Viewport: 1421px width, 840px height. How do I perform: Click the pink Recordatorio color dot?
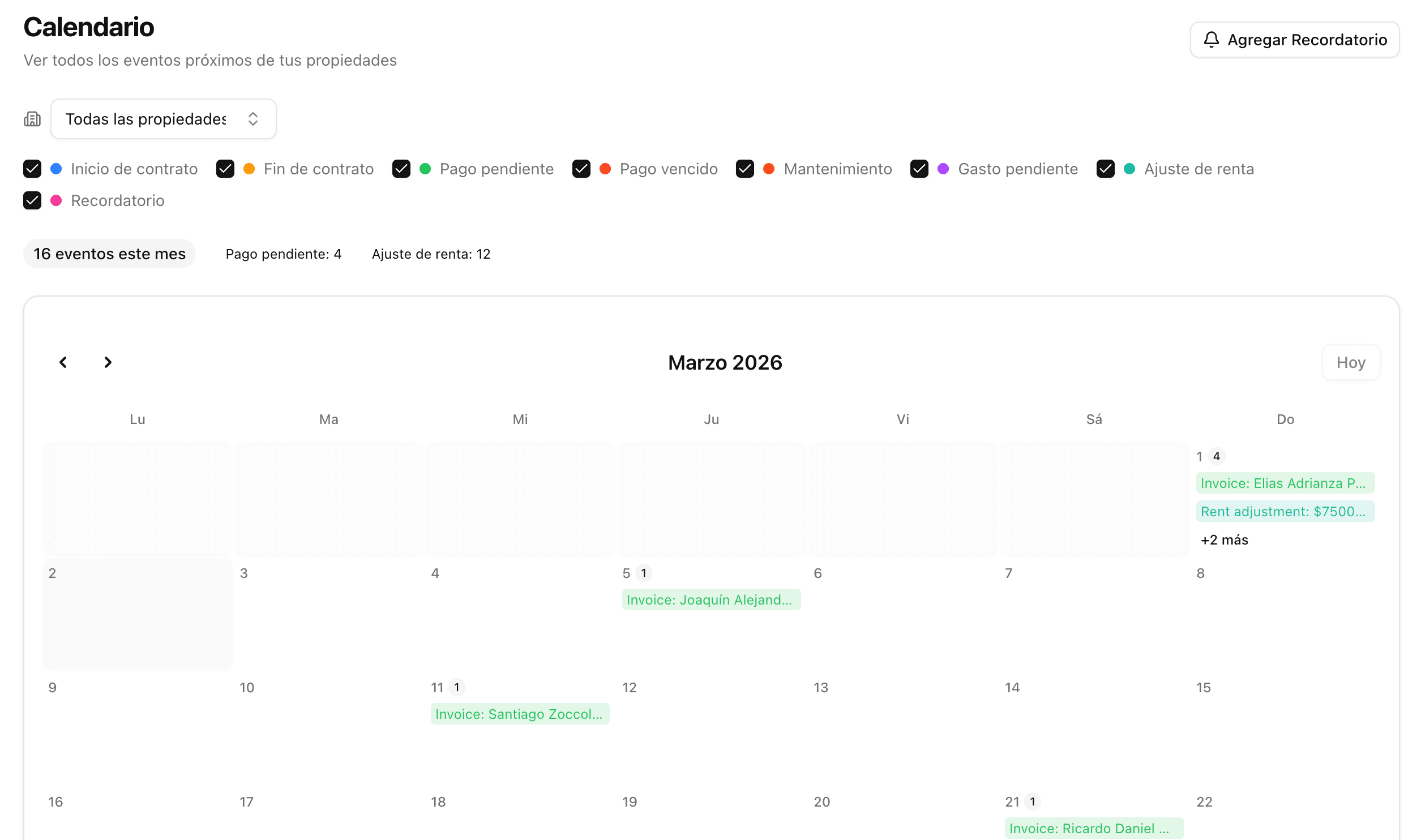click(56, 200)
